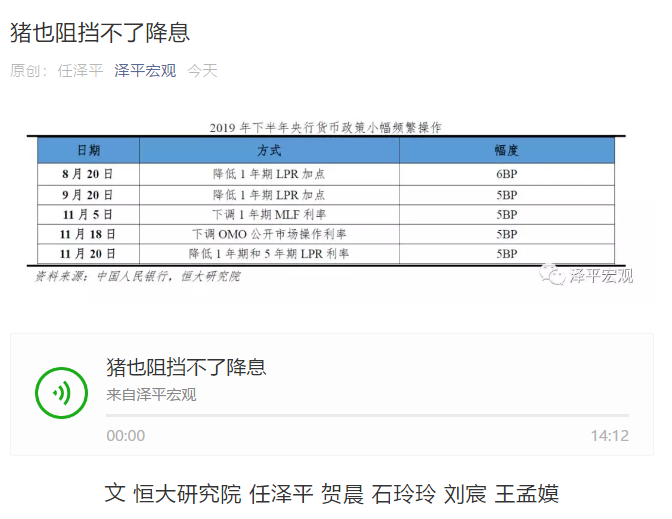672x519 pixels.
Task: Click the 11月20日 date cell
Action: (88, 254)
